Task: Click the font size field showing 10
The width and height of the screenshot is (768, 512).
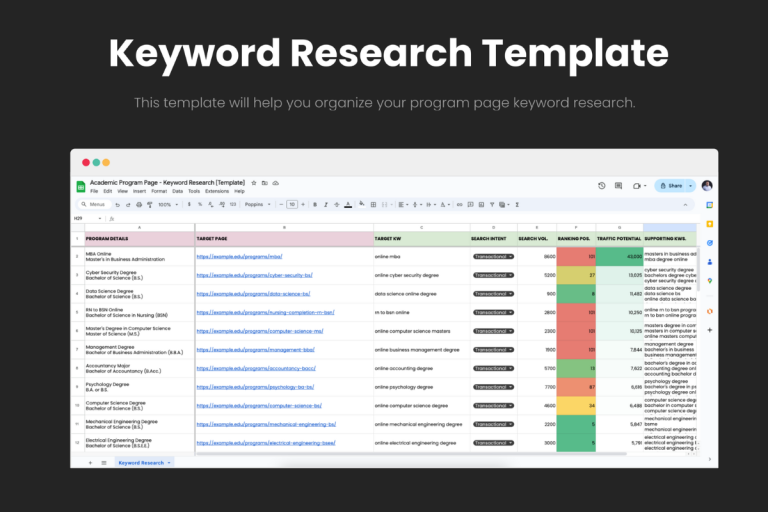Action: 292,205
